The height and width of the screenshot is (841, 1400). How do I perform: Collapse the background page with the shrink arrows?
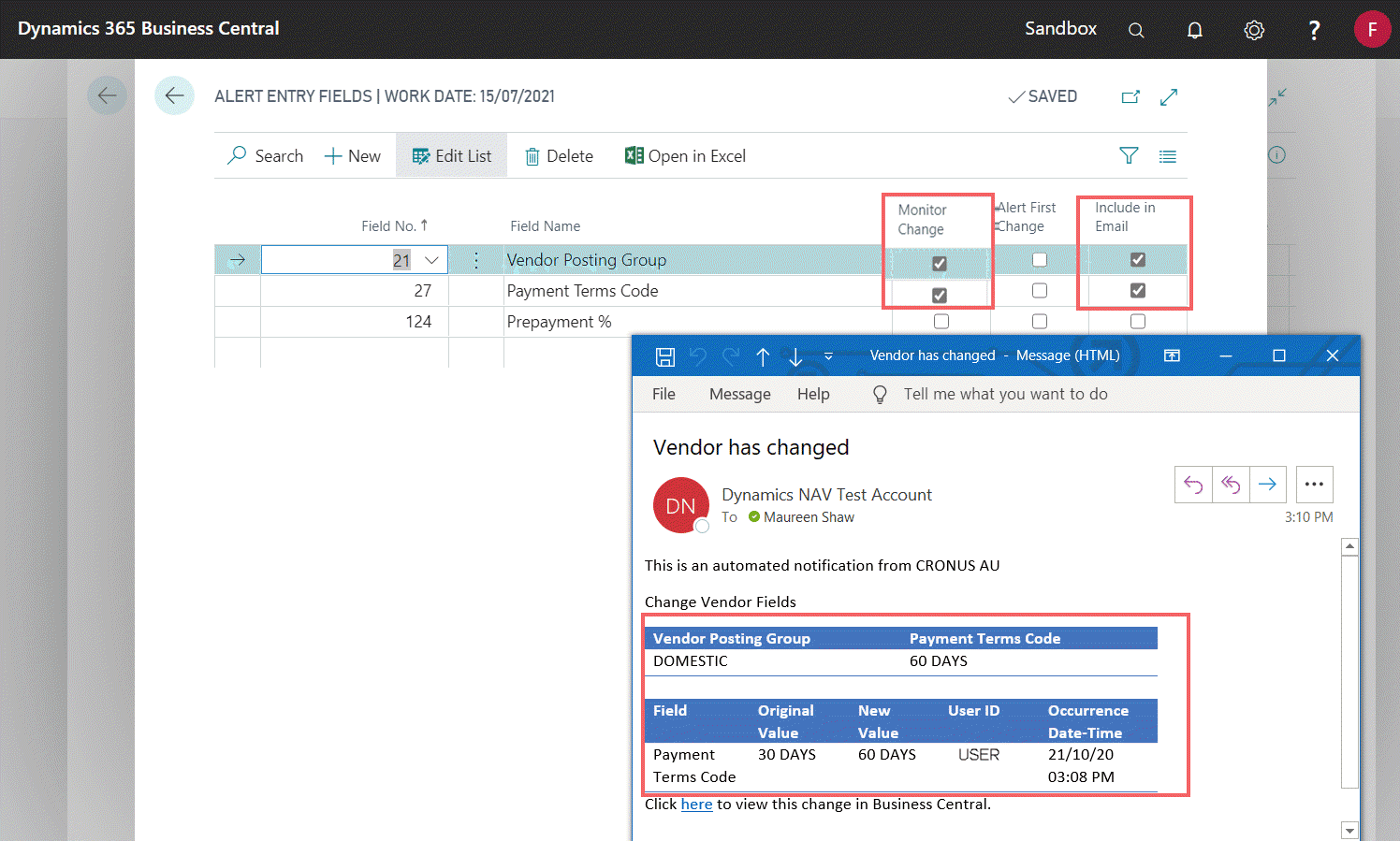pyautogui.click(x=1277, y=96)
